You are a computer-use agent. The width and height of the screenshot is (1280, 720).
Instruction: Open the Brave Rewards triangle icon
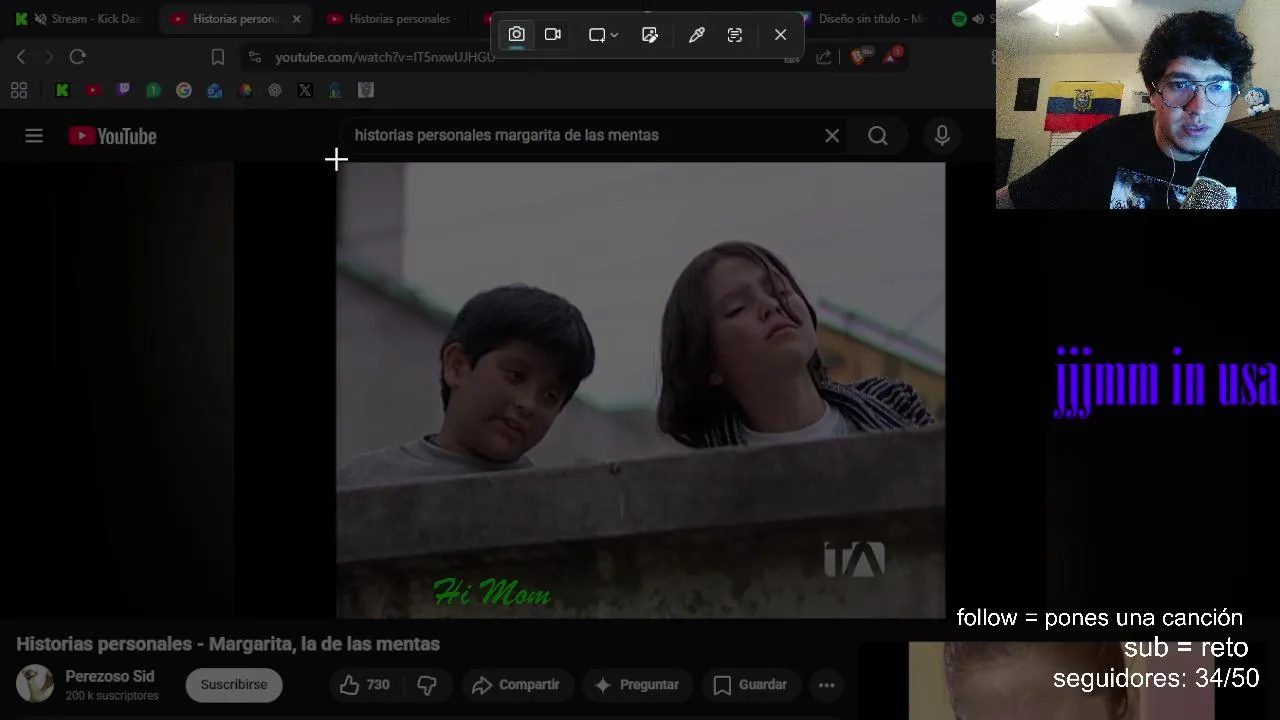(891, 56)
